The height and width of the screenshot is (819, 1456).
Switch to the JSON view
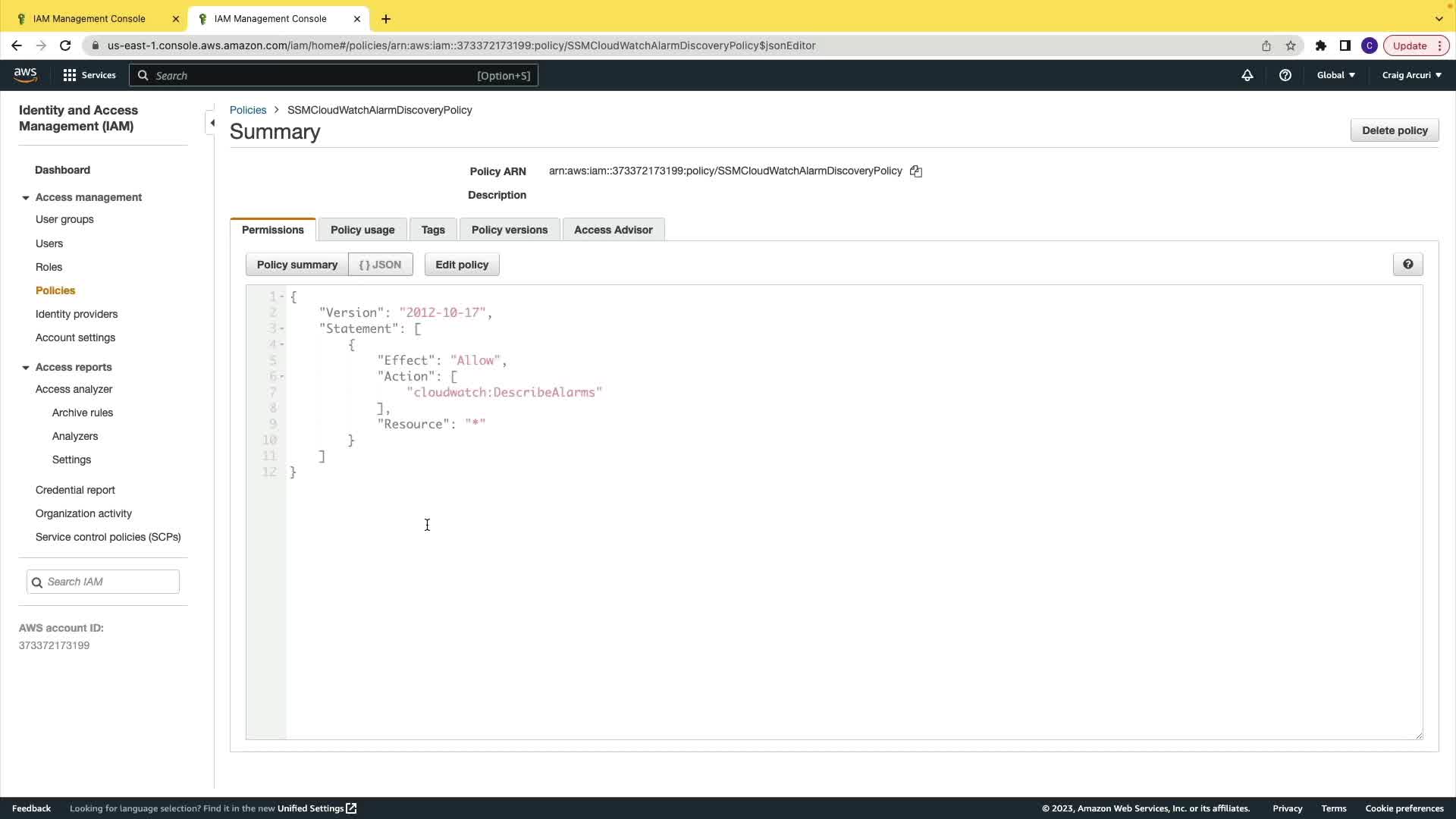click(380, 265)
